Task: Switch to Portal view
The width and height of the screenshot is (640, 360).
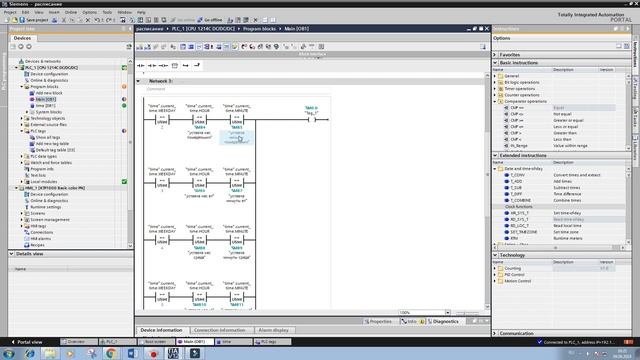Action: (x=27, y=342)
